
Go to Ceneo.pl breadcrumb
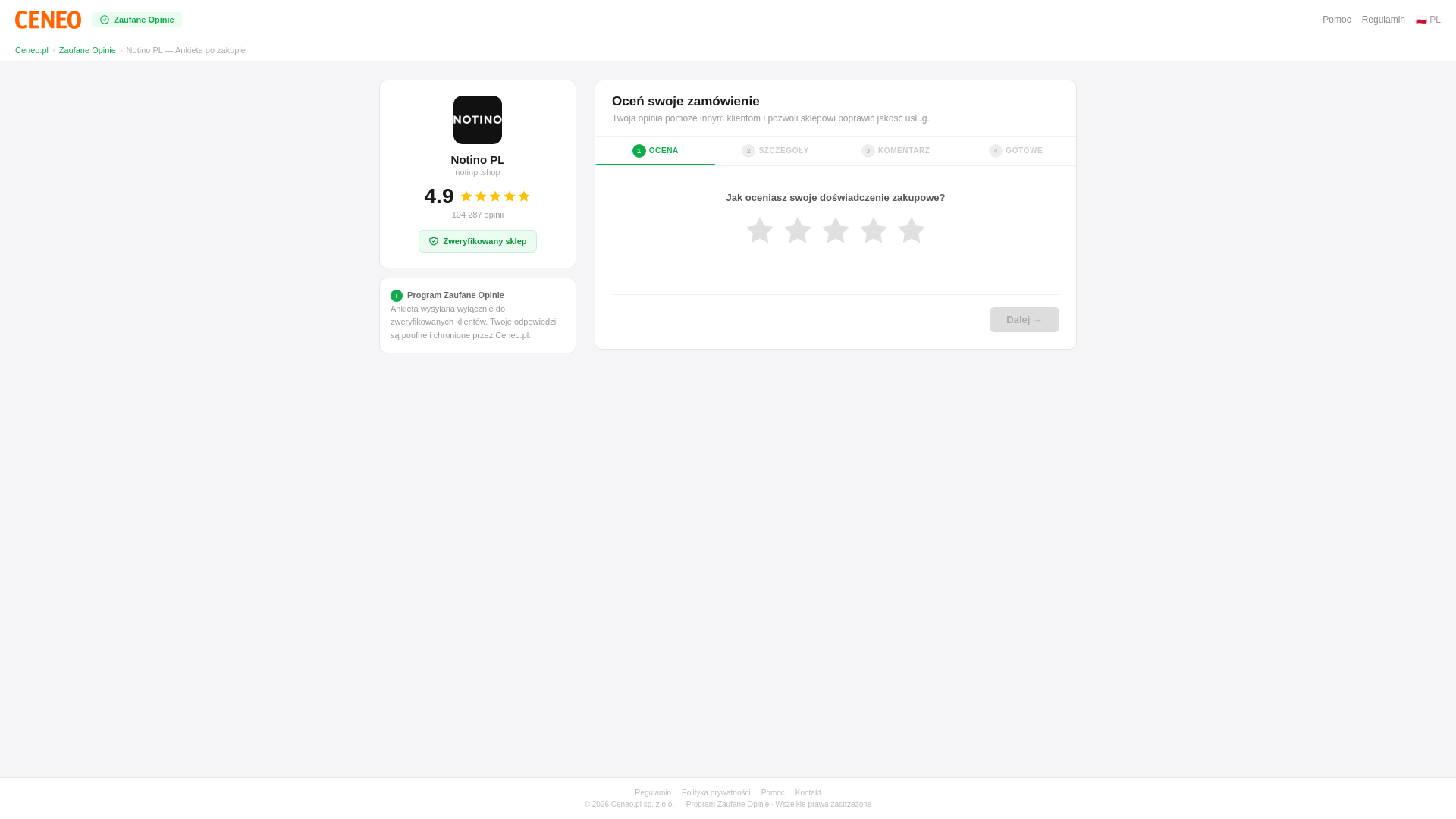click(x=32, y=50)
